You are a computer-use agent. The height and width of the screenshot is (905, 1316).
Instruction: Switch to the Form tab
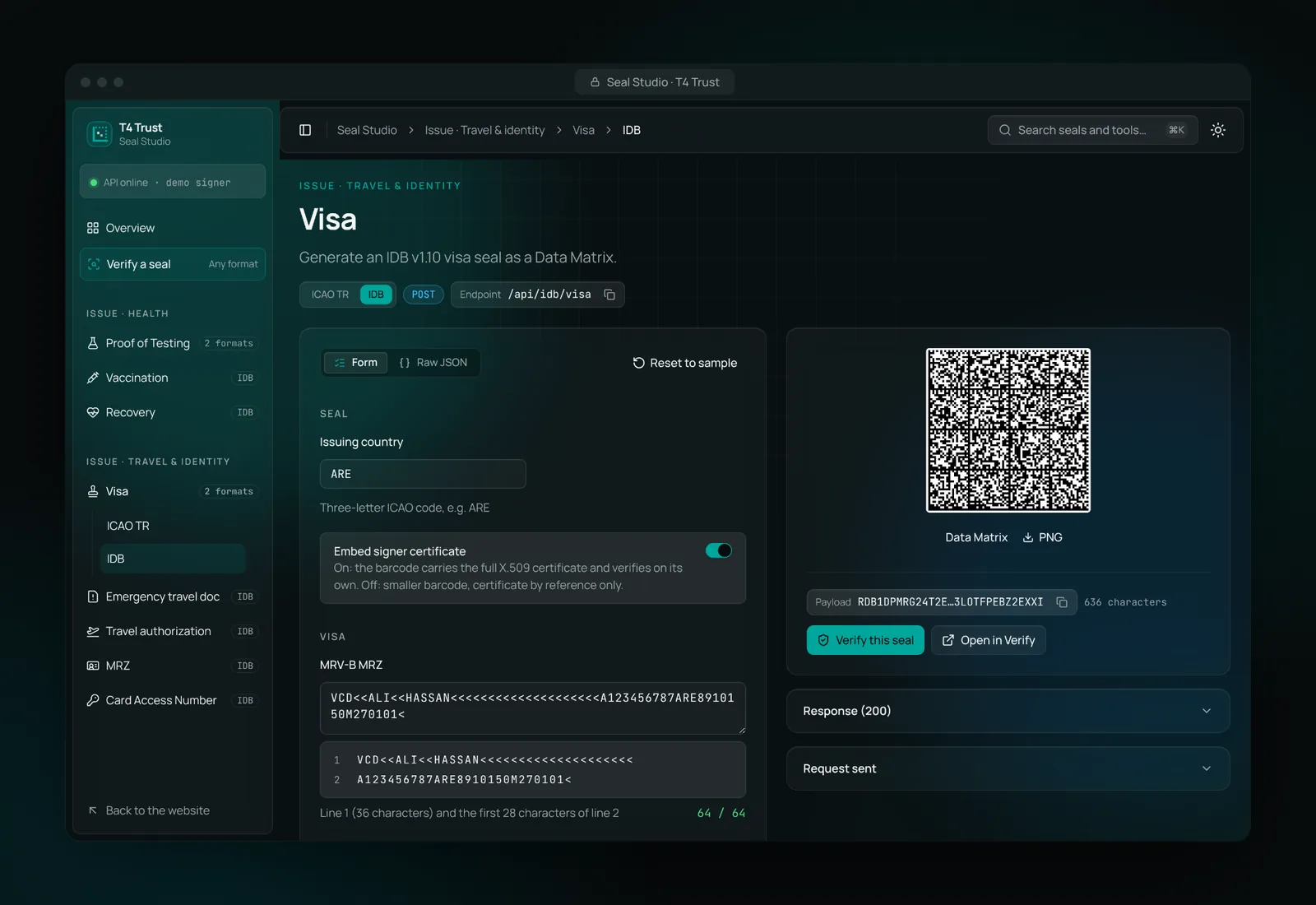(355, 363)
